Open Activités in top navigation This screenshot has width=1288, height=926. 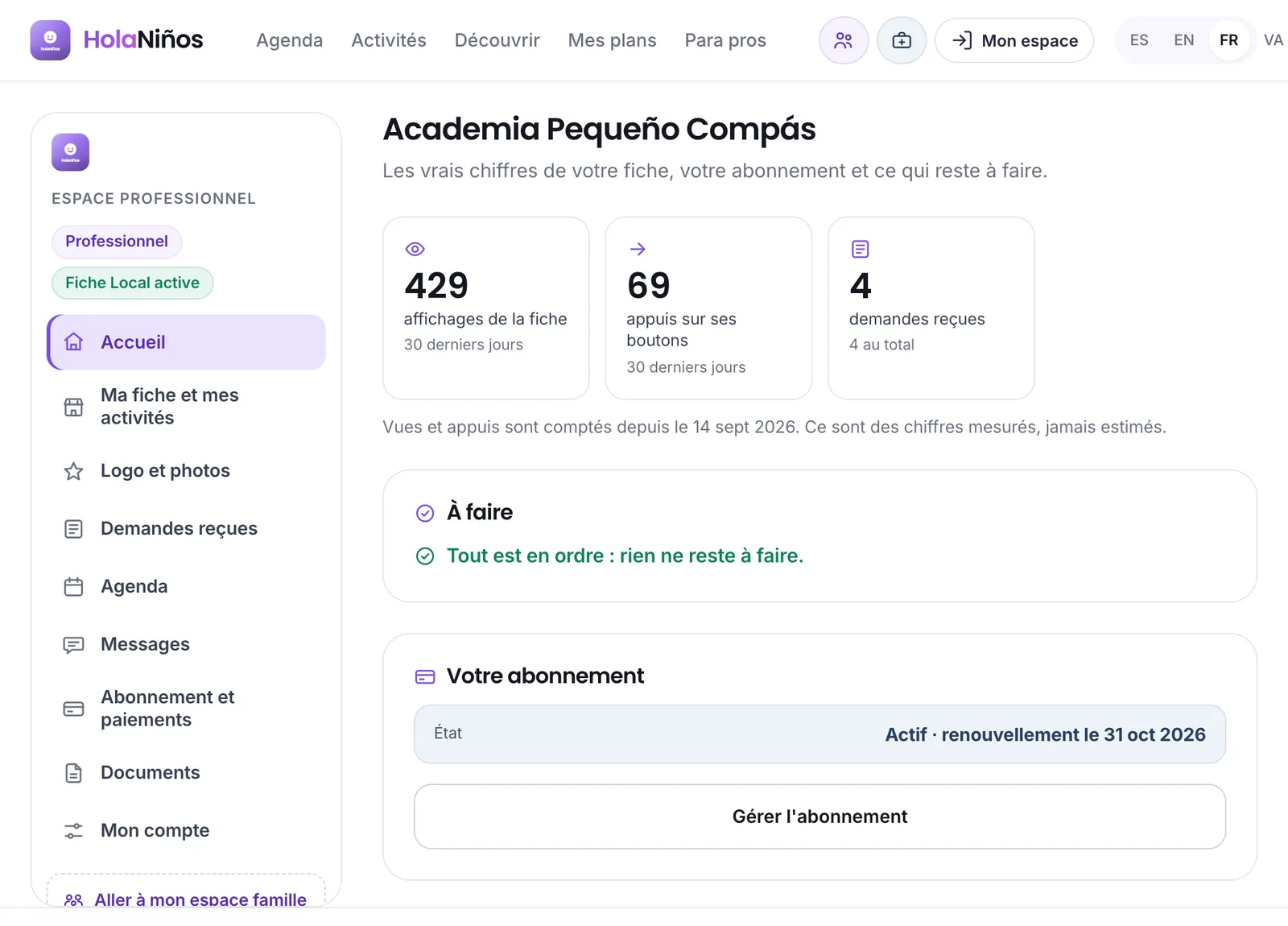(389, 40)
